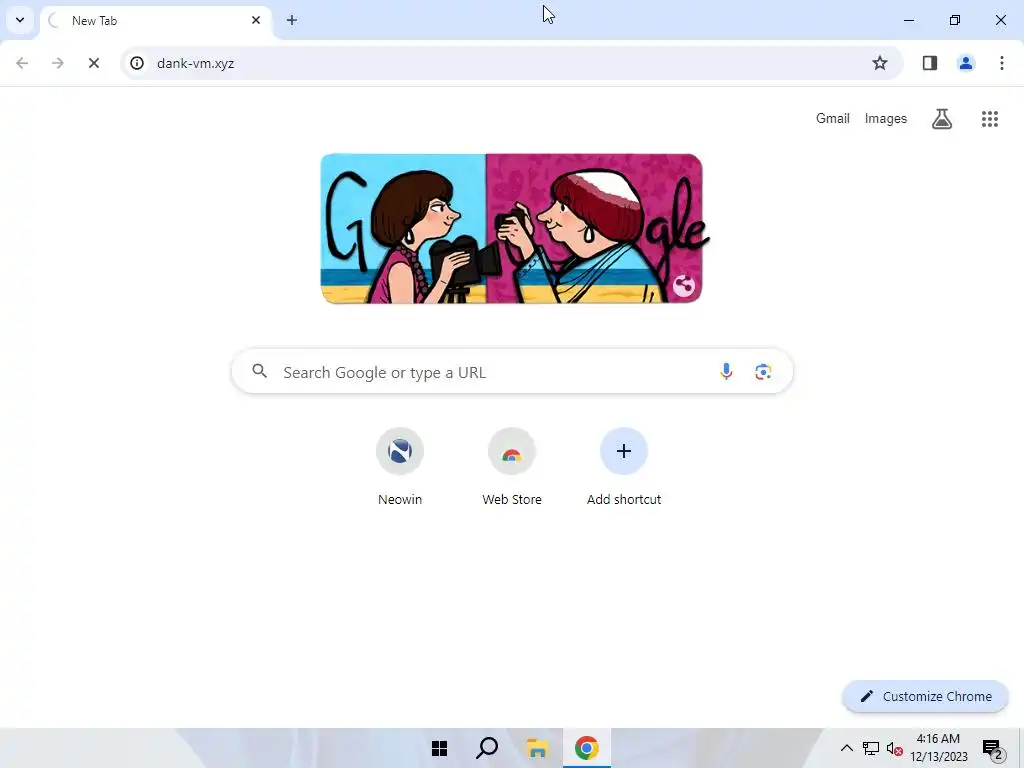Start voice search with microphone

pyautogui.click(x=726, y=372)
